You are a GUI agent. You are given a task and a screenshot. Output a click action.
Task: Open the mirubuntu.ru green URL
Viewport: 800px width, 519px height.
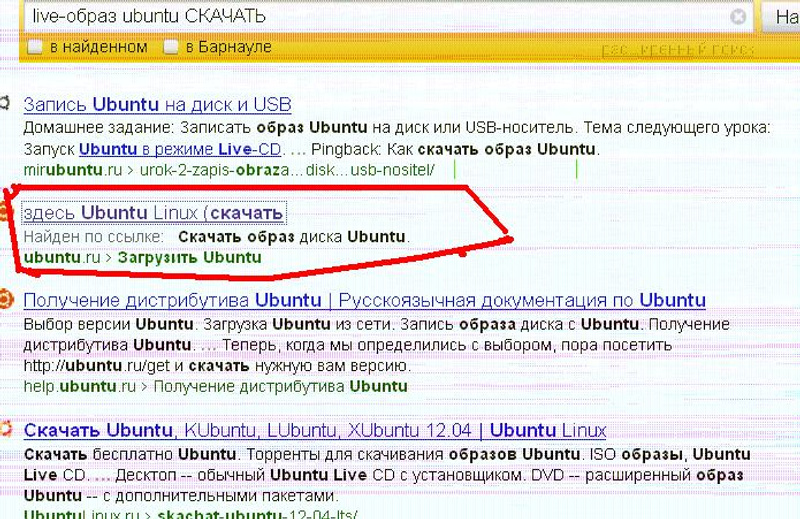point(229,170)
